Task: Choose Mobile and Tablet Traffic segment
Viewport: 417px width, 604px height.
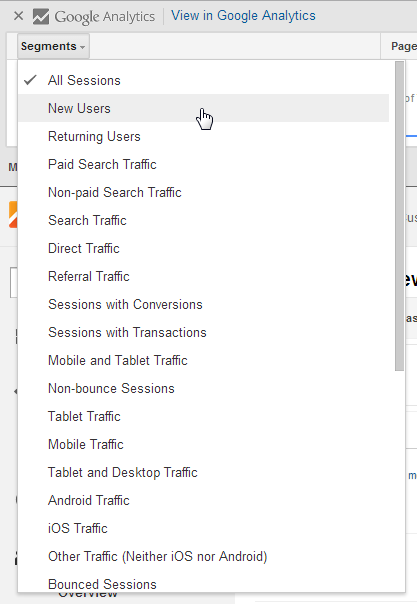Action: click(203, 361)
